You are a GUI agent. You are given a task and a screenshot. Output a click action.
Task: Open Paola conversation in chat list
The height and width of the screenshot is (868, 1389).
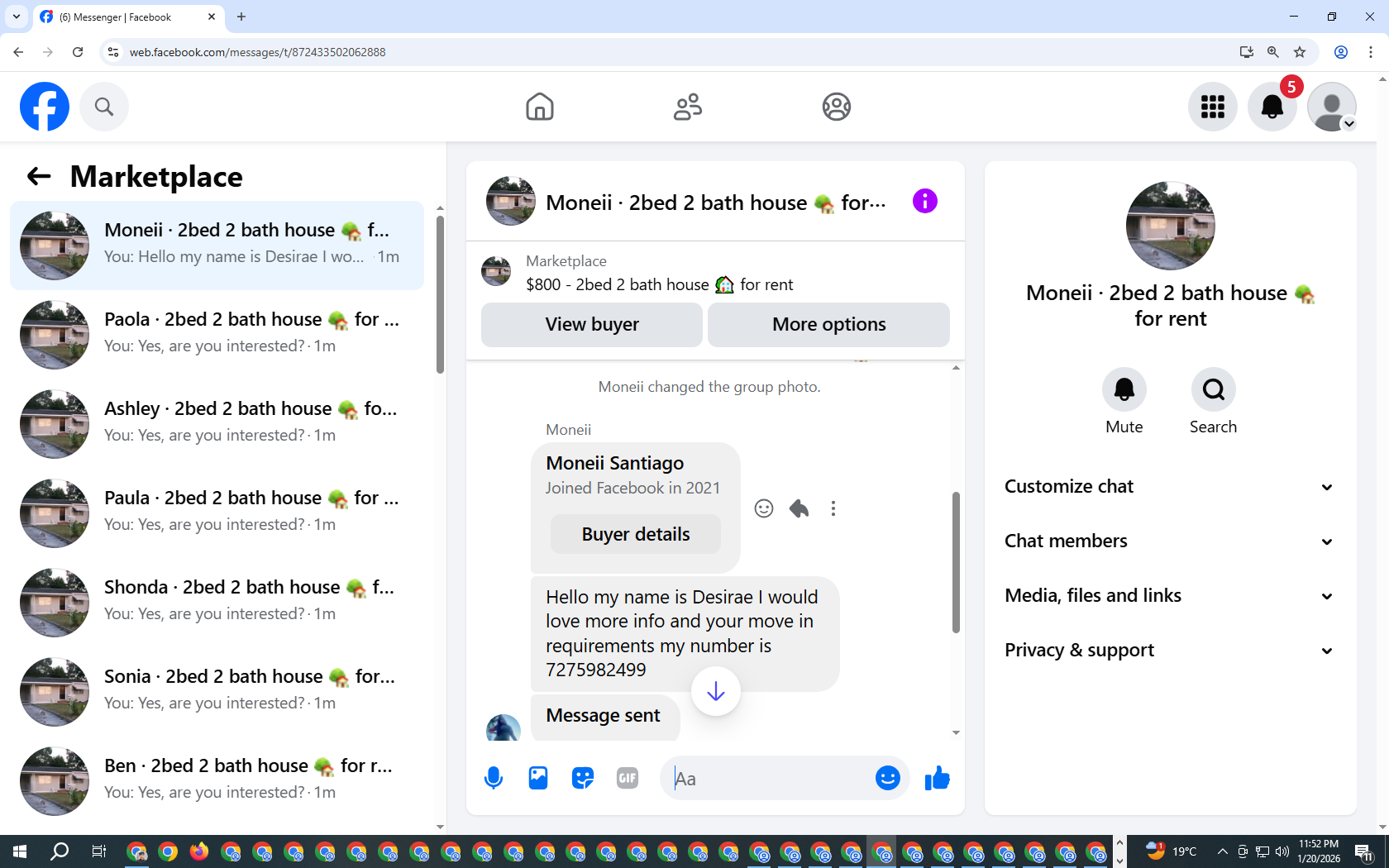click(217, 335)
